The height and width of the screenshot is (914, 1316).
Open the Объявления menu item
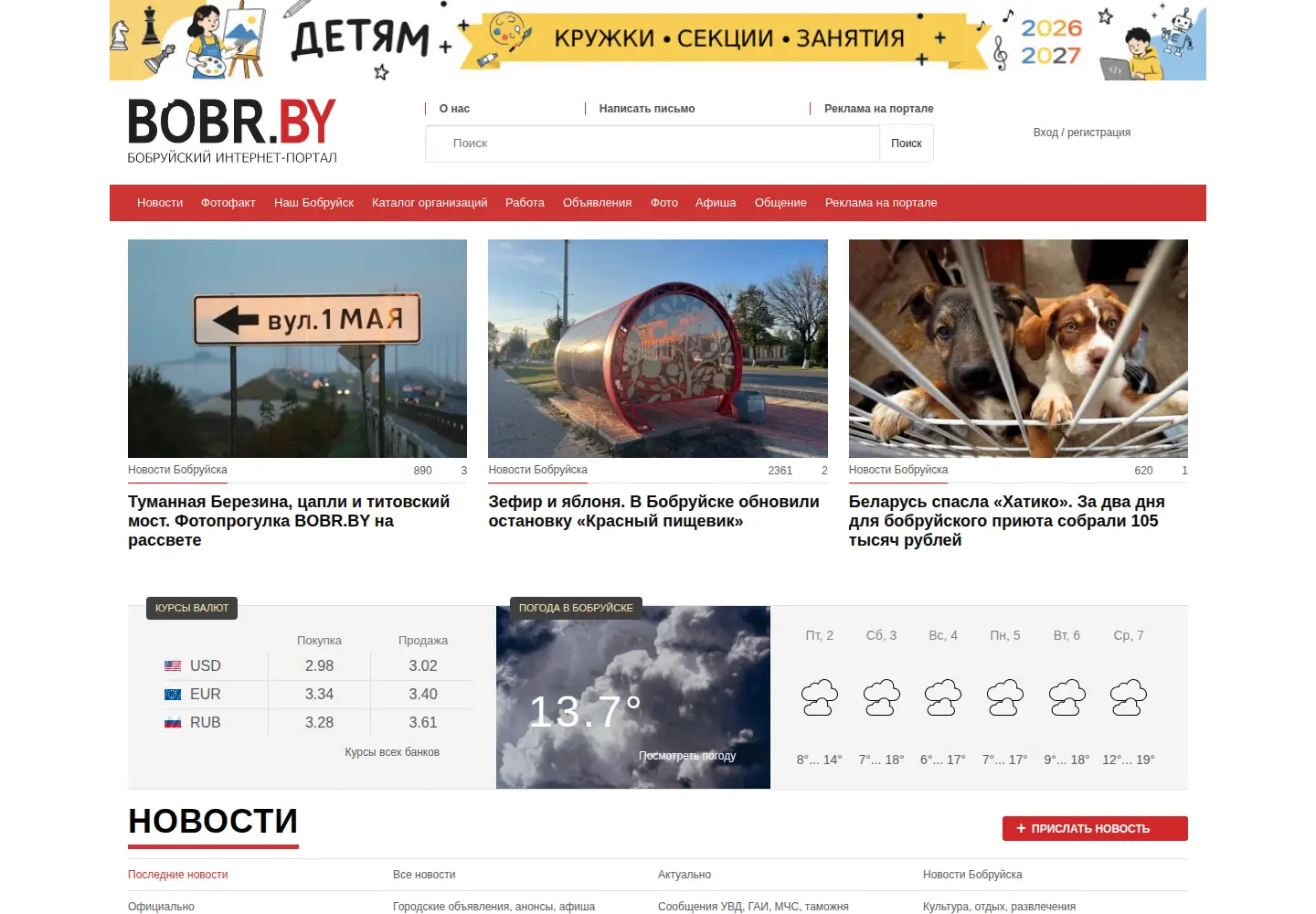597,203
